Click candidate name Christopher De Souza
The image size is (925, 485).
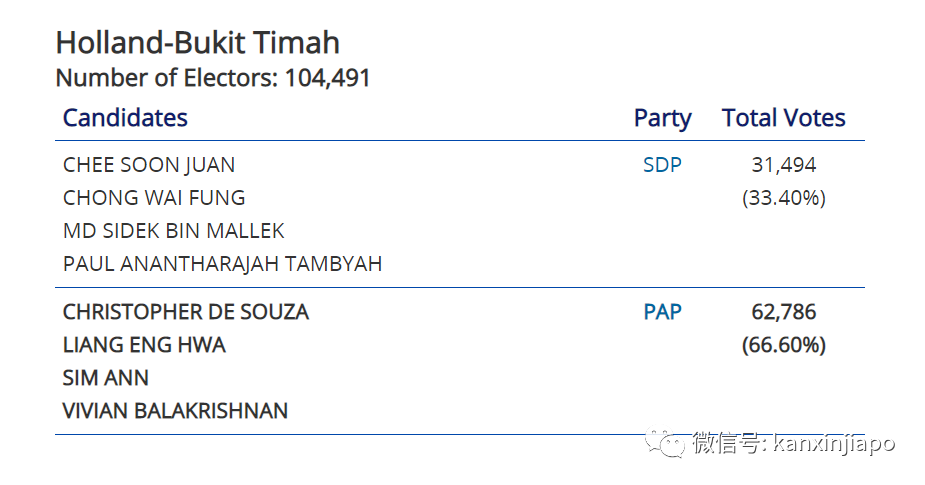tap(186, 312)
